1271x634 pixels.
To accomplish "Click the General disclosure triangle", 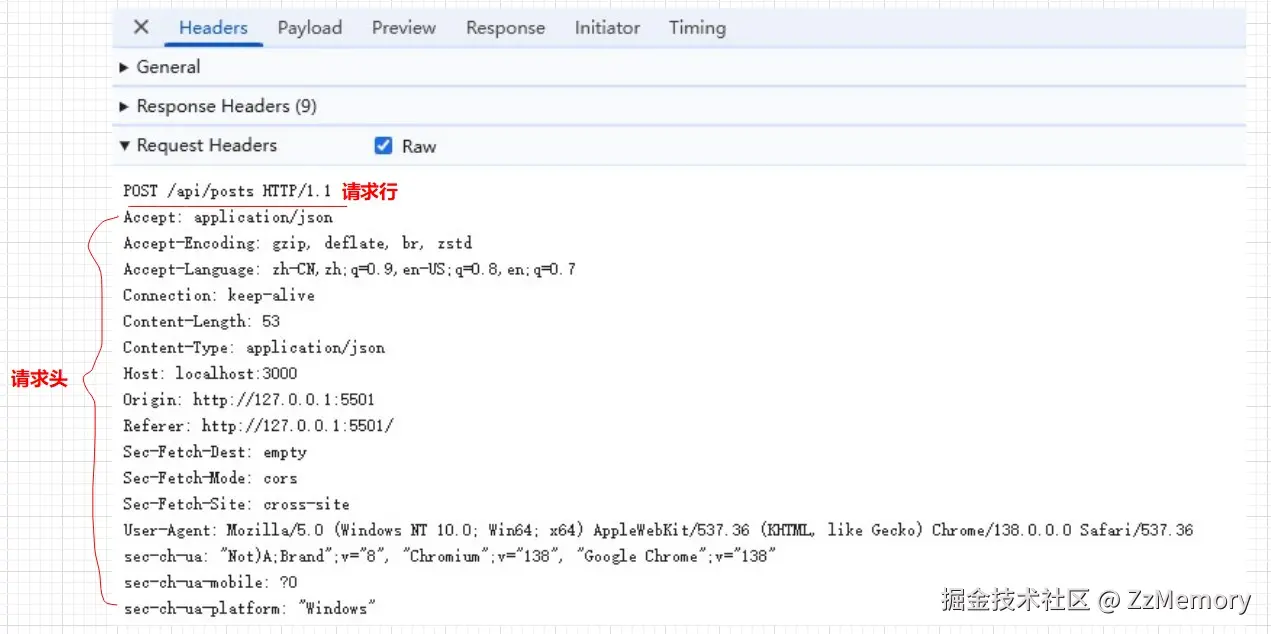I will (124, 66).
